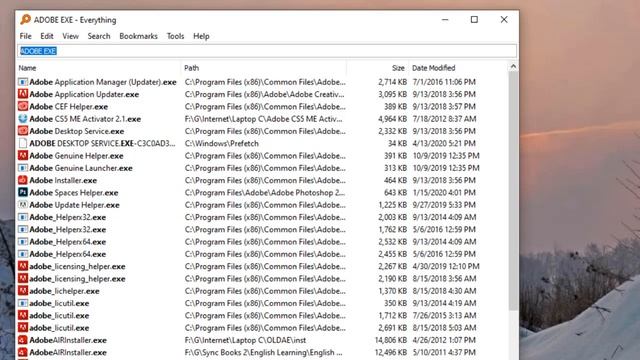Select the file name adobe_lichelper.exe
The height and width of the screenshot is (360, 640).
pos(64,291)
